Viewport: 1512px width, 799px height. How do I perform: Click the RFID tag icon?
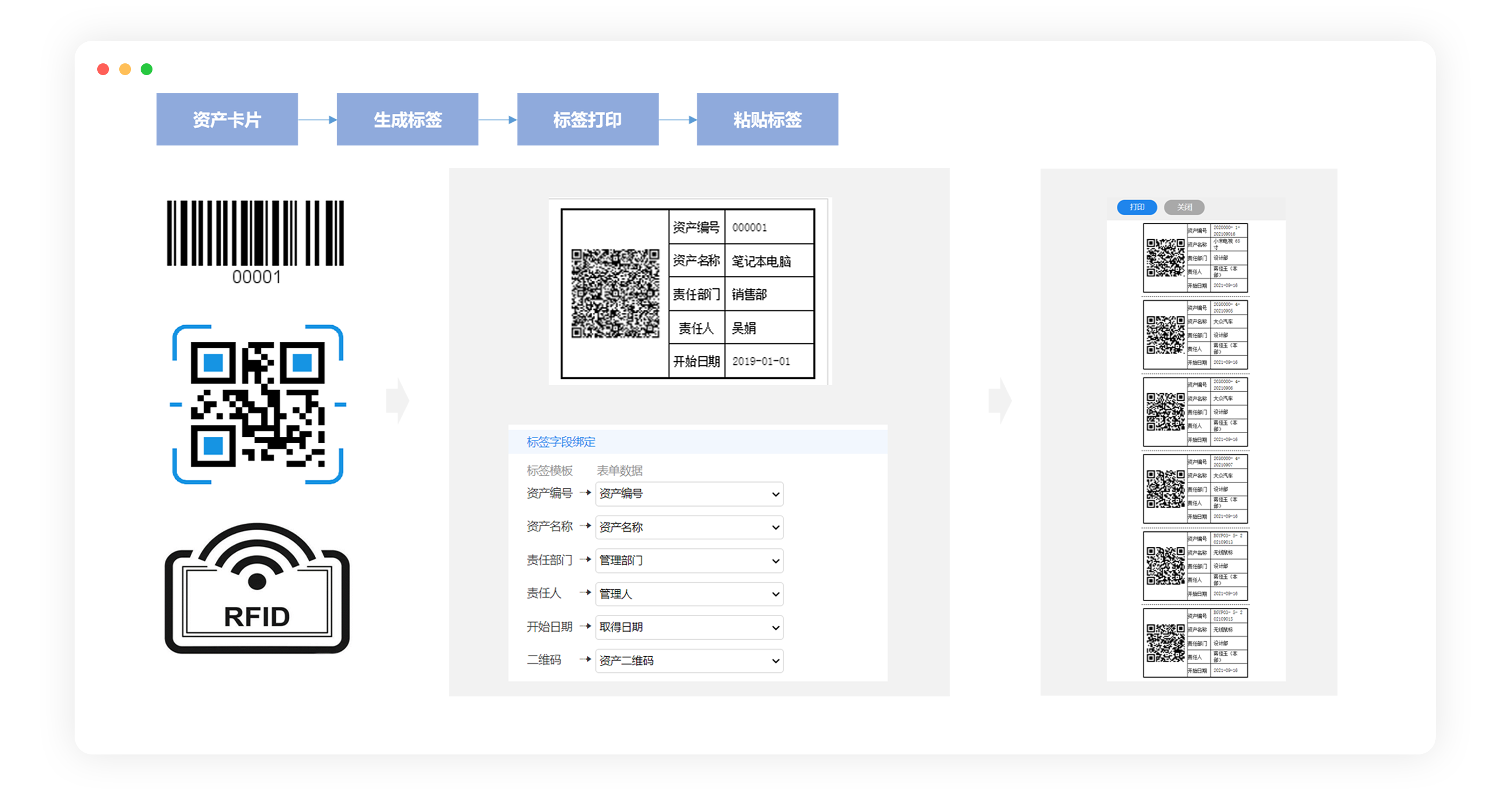coord(257,588)
